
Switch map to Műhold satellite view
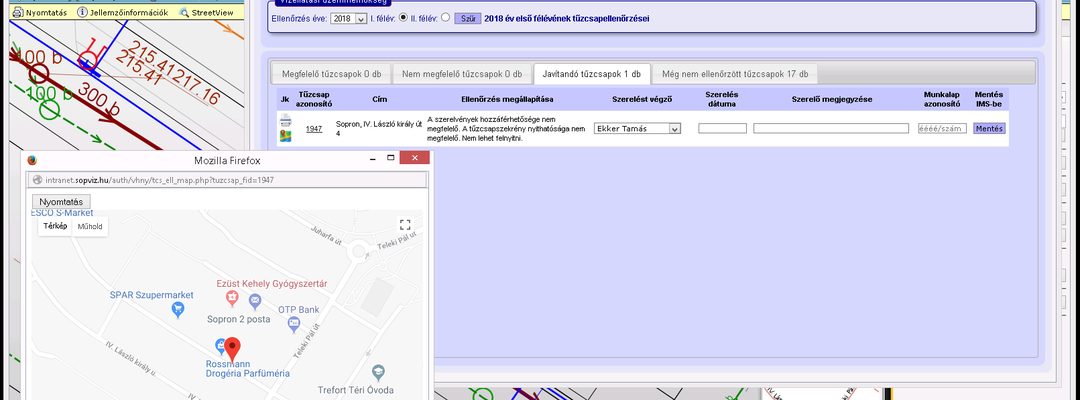pyautogui.click(x=90, y=227)
